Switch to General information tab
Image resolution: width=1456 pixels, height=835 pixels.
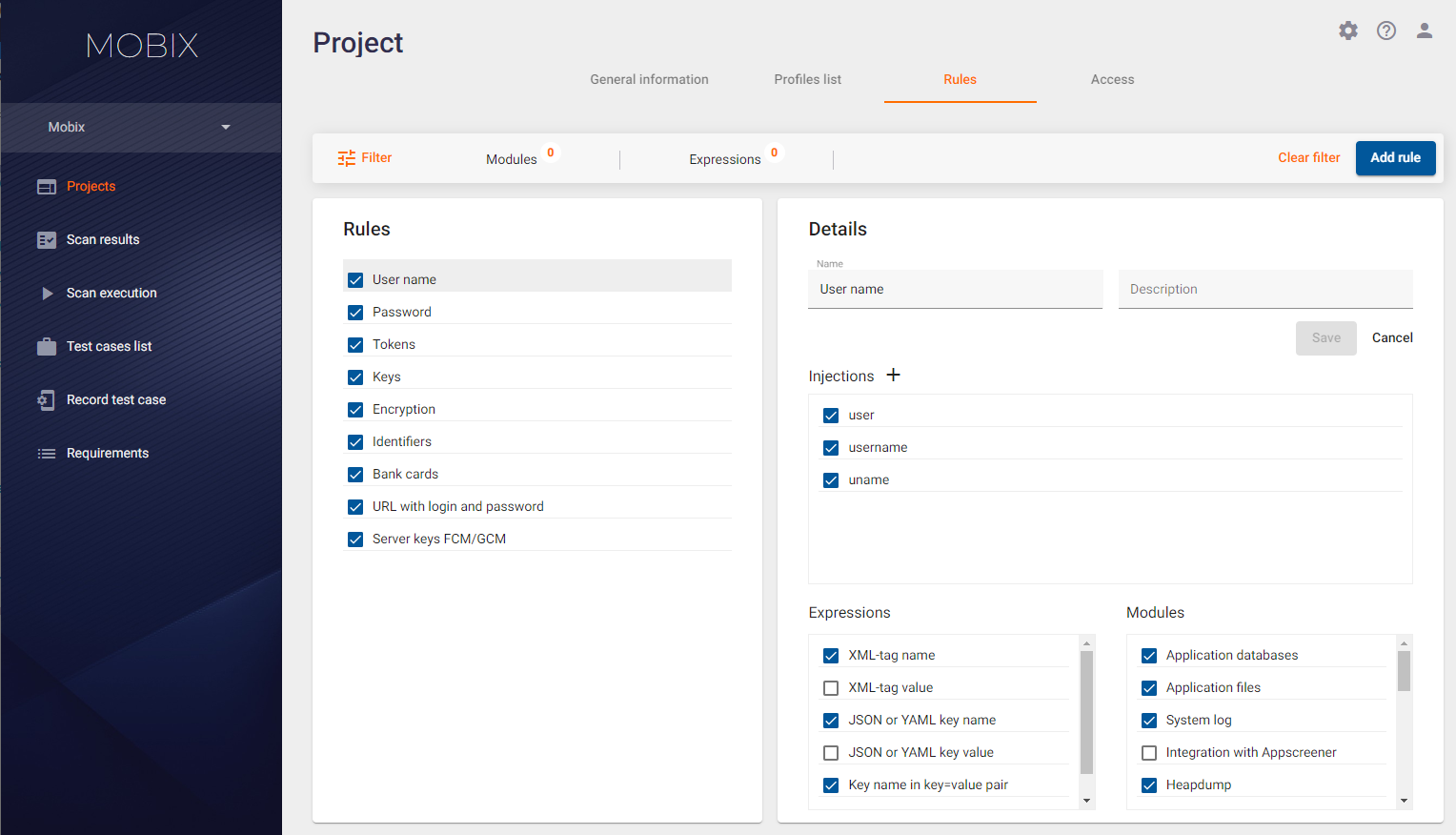click(649, 79)
